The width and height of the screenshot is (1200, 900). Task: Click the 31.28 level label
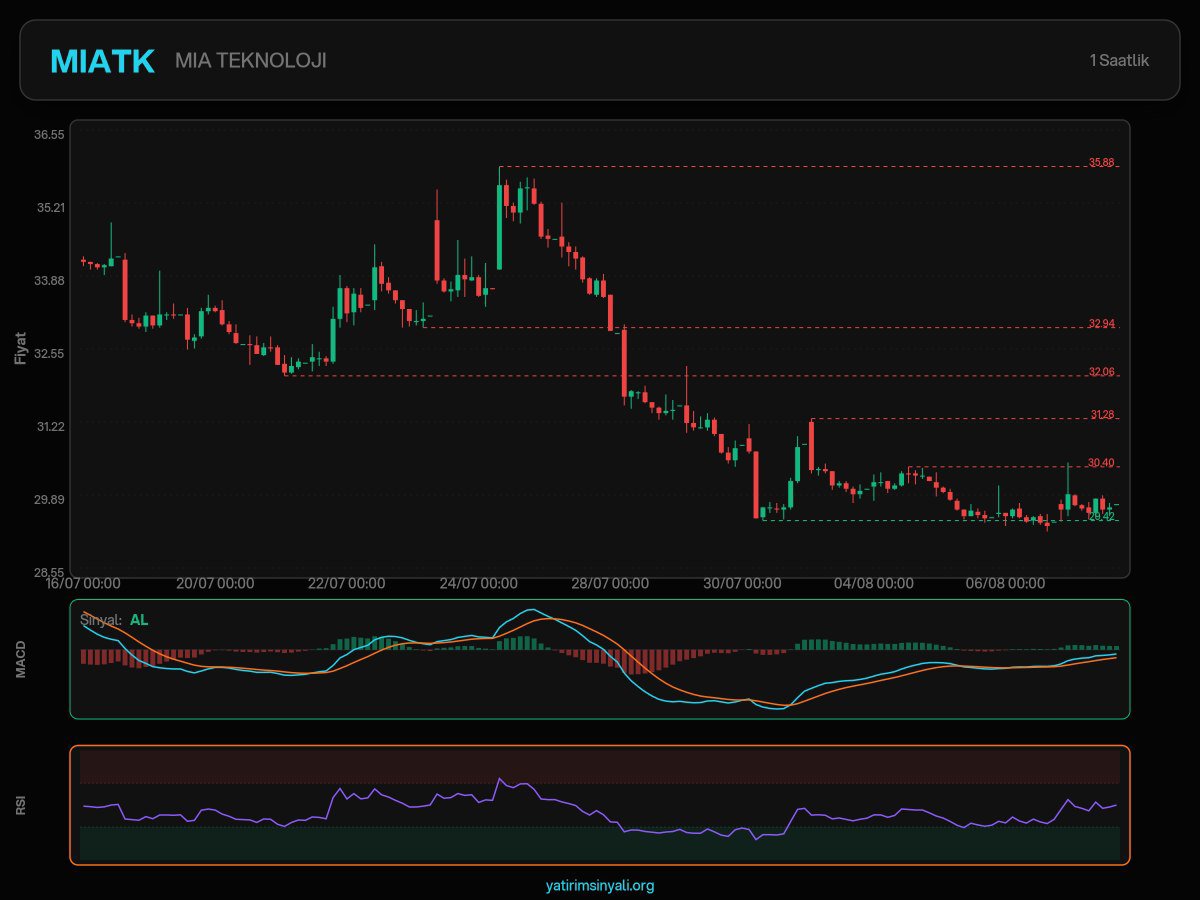[1101, 414]
